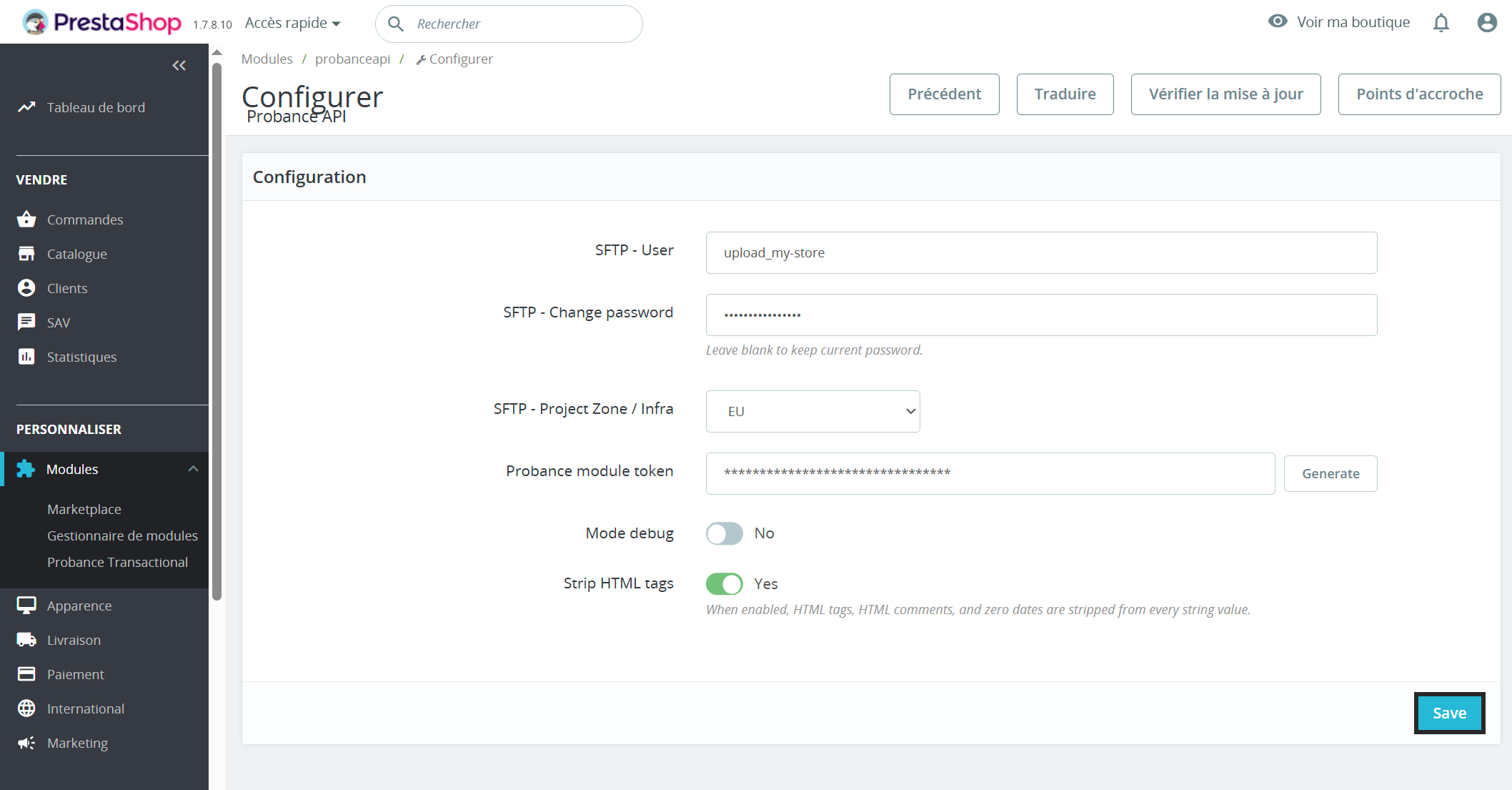The image size is (1512, 790).
Task: Open the Statistiques menu
Action: click(x=81, y=357)
